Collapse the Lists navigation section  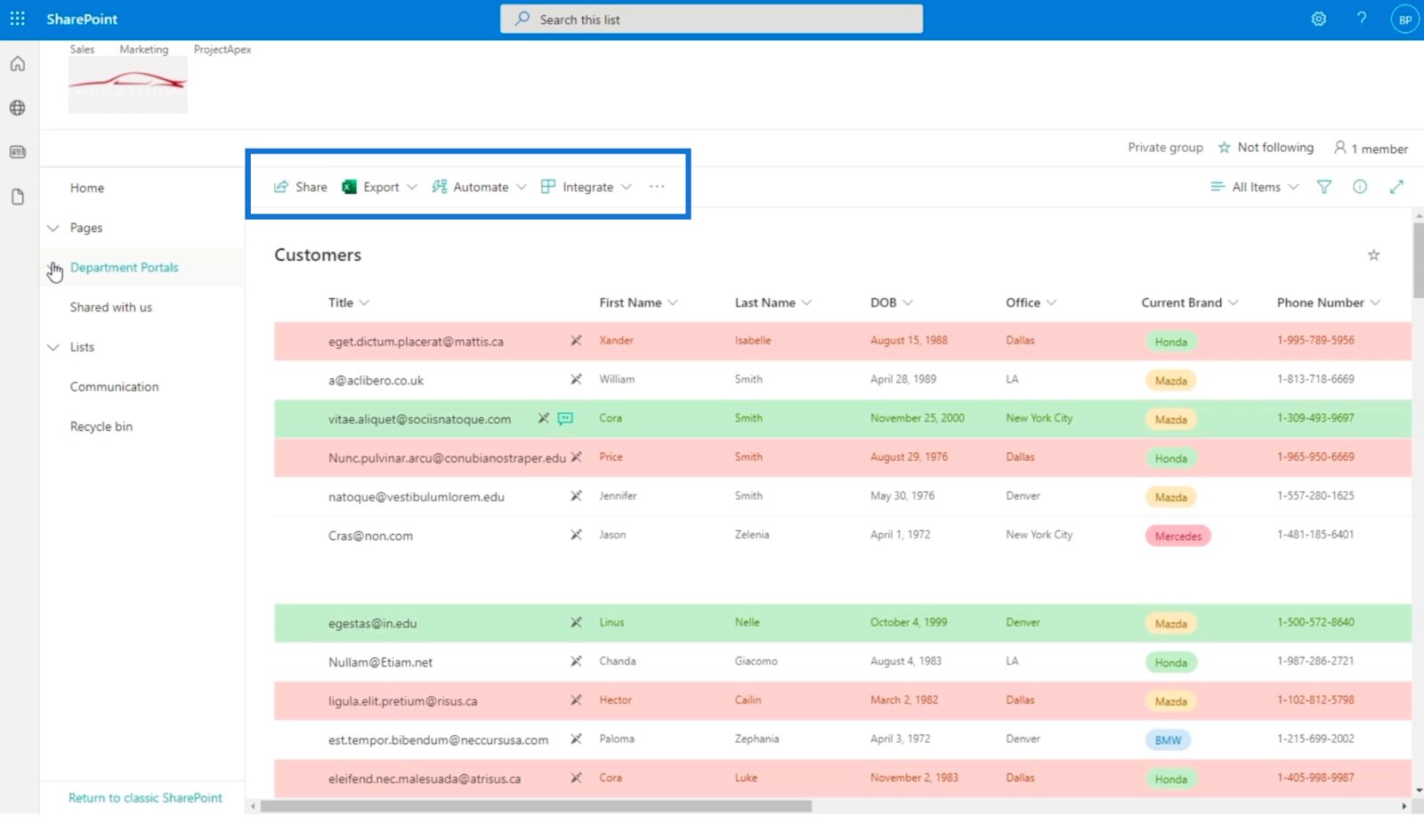(53, 347)
